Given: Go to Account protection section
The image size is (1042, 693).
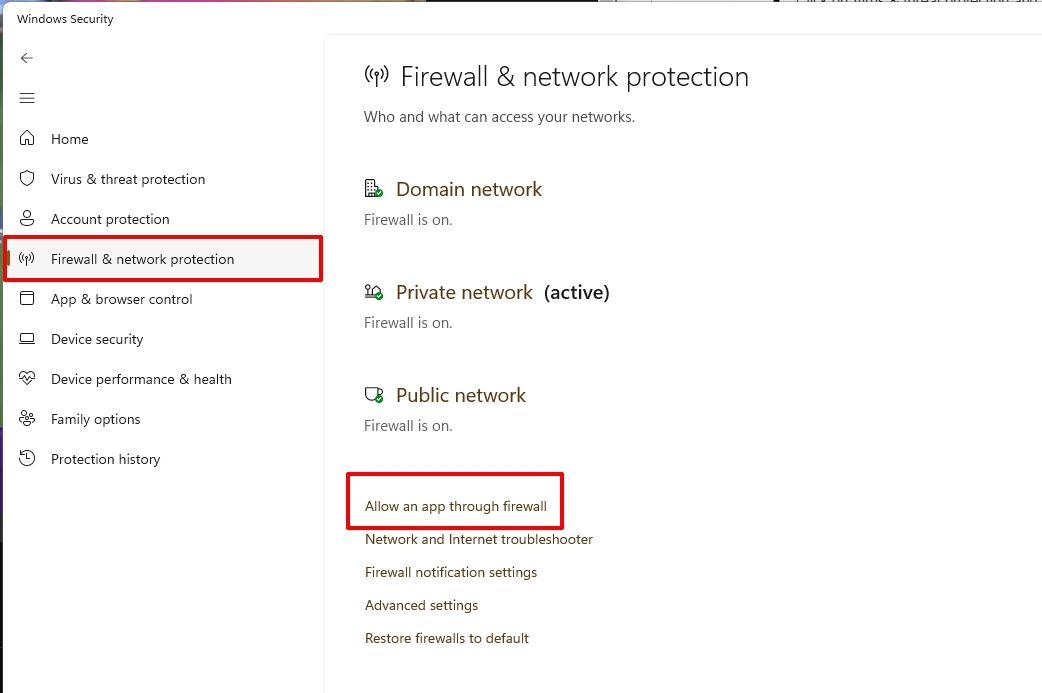Looking at the screenshot, I should pyautogui.click(x=110, y=219).
